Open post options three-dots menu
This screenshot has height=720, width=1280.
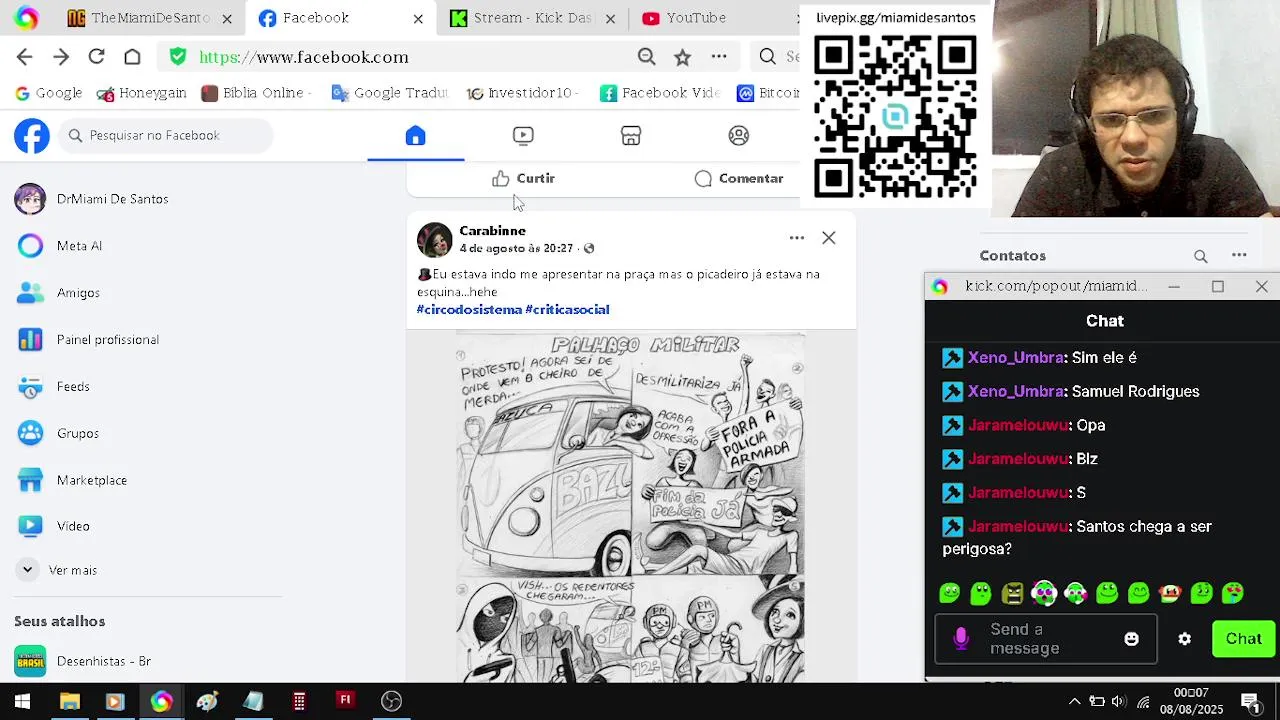[797, 238]
